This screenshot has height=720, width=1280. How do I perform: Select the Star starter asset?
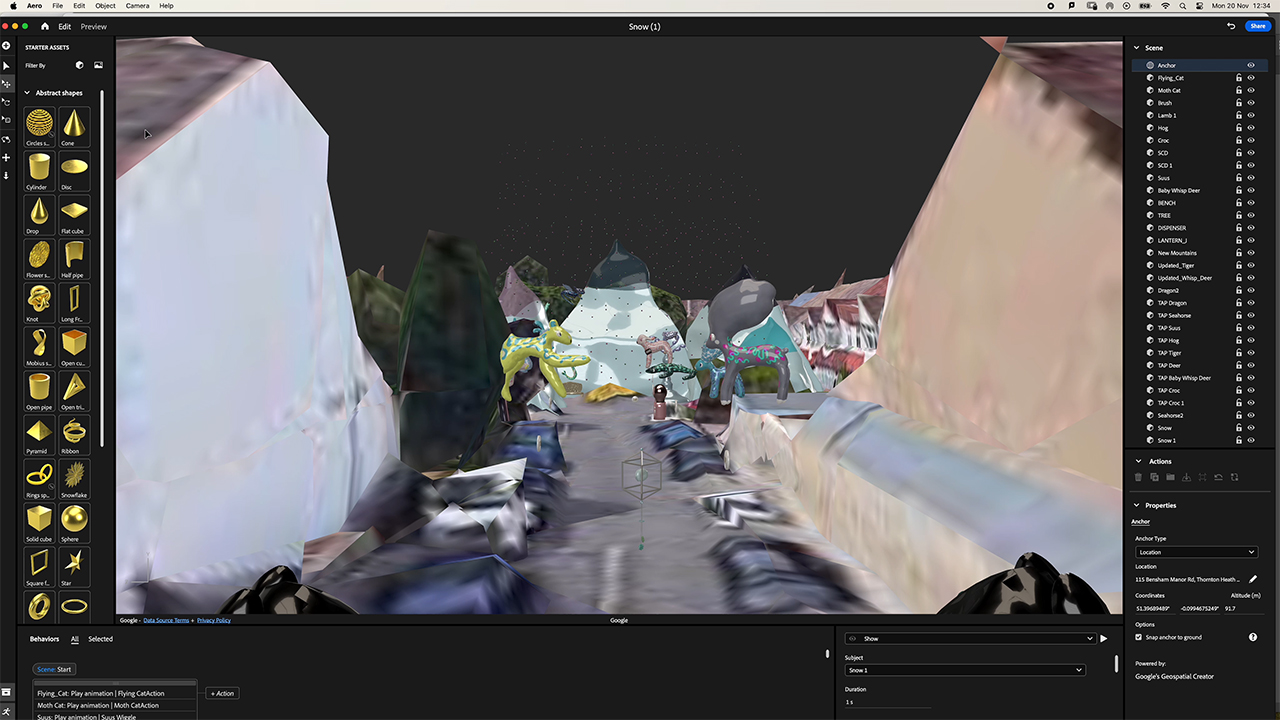pyautogui.click(x=73, y=568)
